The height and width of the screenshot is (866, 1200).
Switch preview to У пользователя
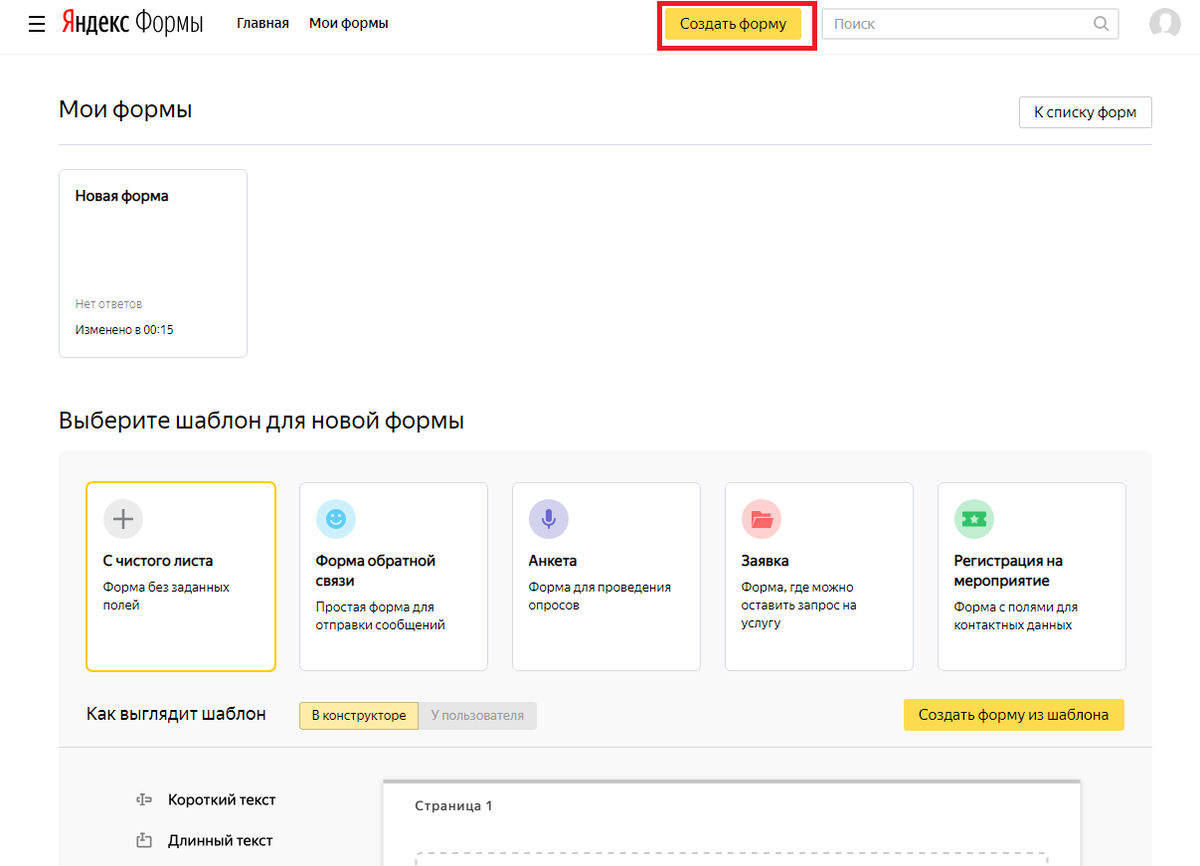(x=478, y=715)
